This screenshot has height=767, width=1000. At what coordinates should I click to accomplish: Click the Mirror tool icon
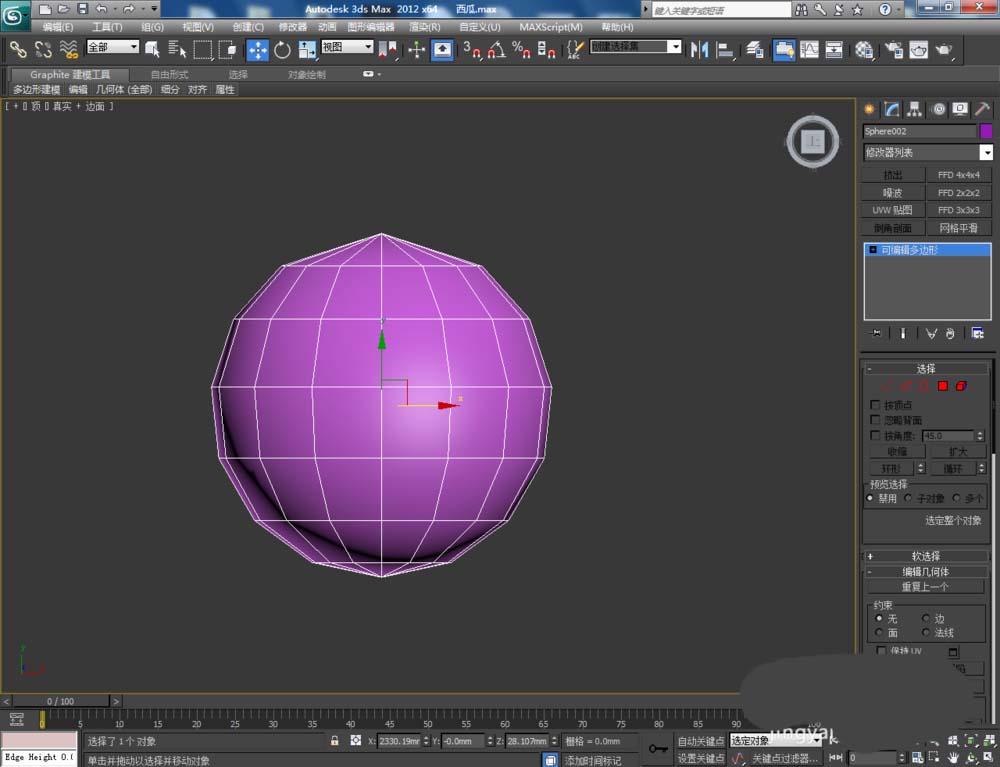click(x=700, y=49)
